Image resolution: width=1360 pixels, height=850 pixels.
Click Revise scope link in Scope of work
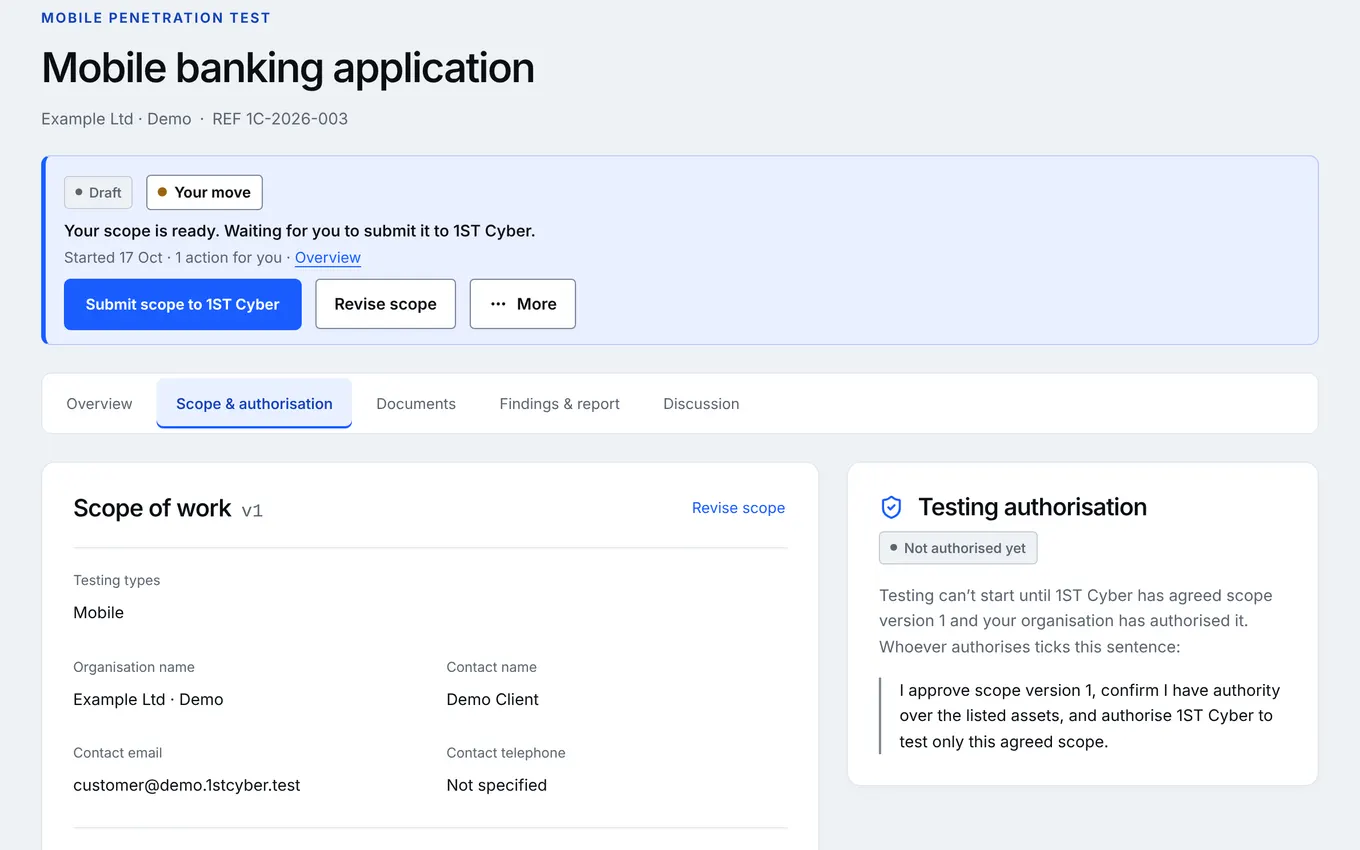[738, 508]
